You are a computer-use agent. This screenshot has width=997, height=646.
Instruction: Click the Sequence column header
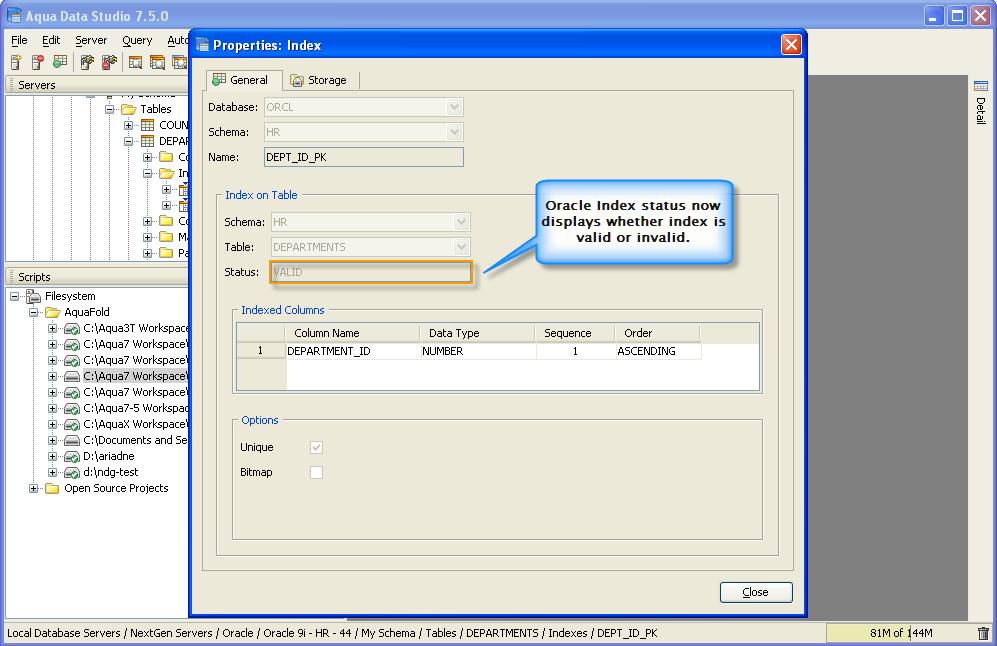pos(575,333)
